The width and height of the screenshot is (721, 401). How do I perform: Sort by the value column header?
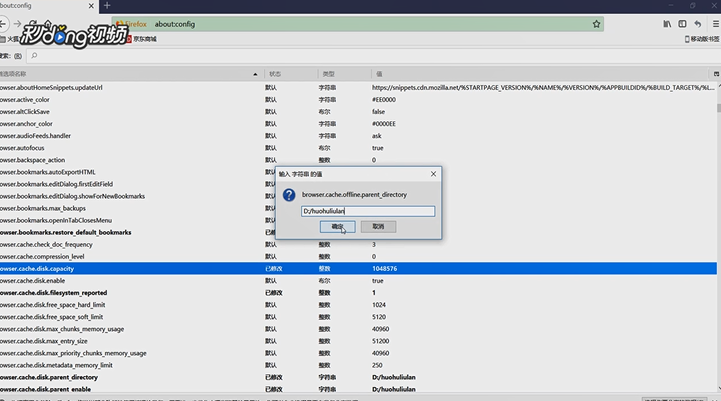click(x=540, y=74)
